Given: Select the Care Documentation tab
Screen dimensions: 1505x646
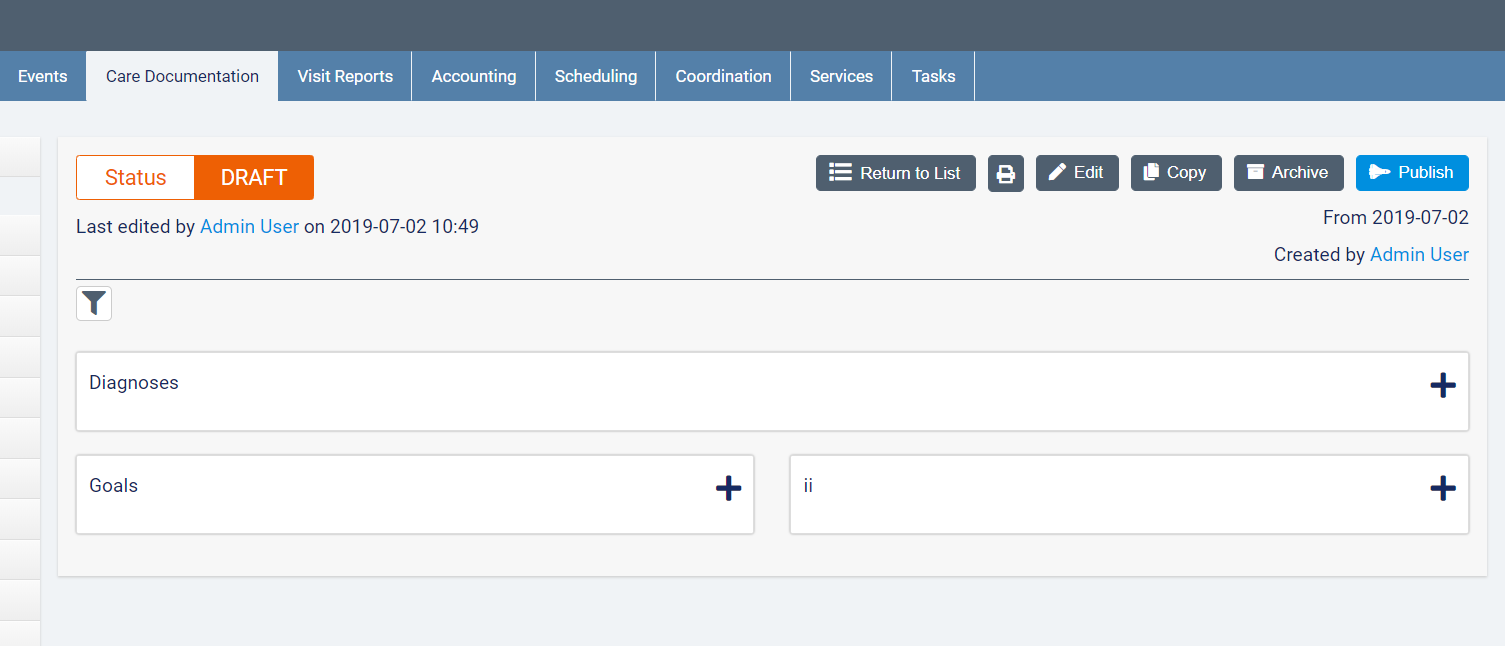Looking at the screenshot, I should tap(182, 76).
